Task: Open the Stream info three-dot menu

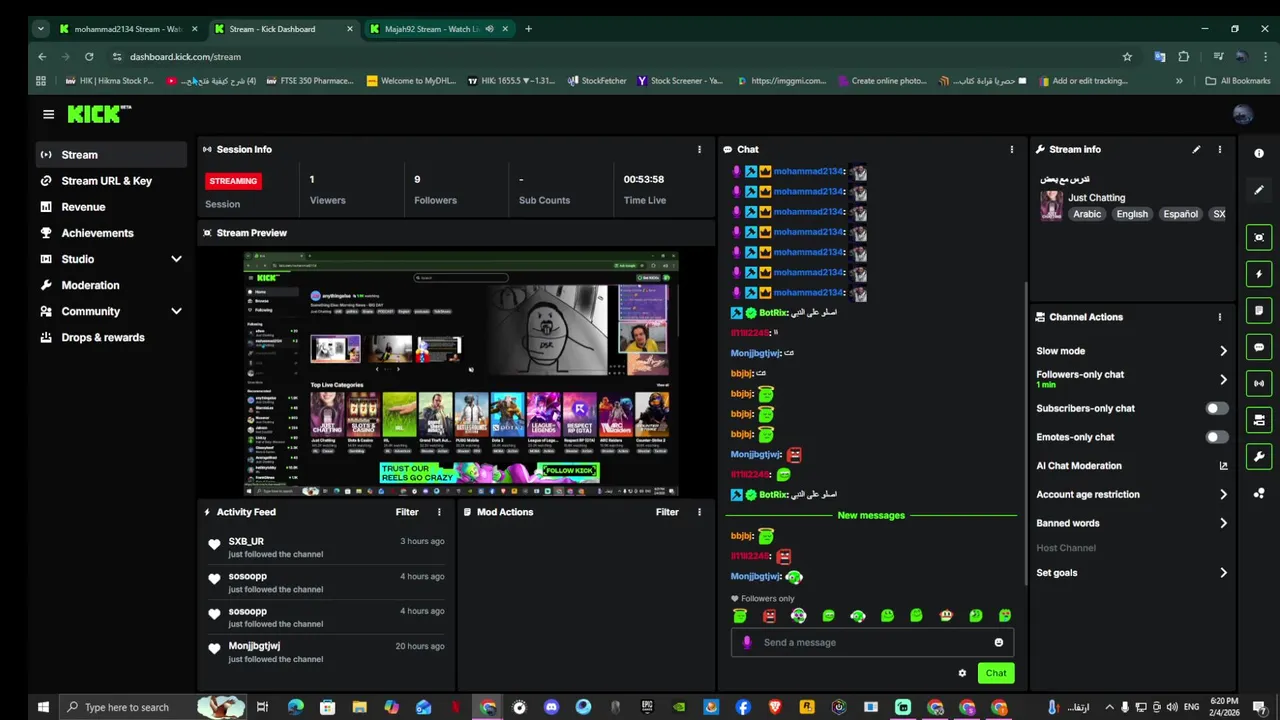Action: (x=1219, y=149)
